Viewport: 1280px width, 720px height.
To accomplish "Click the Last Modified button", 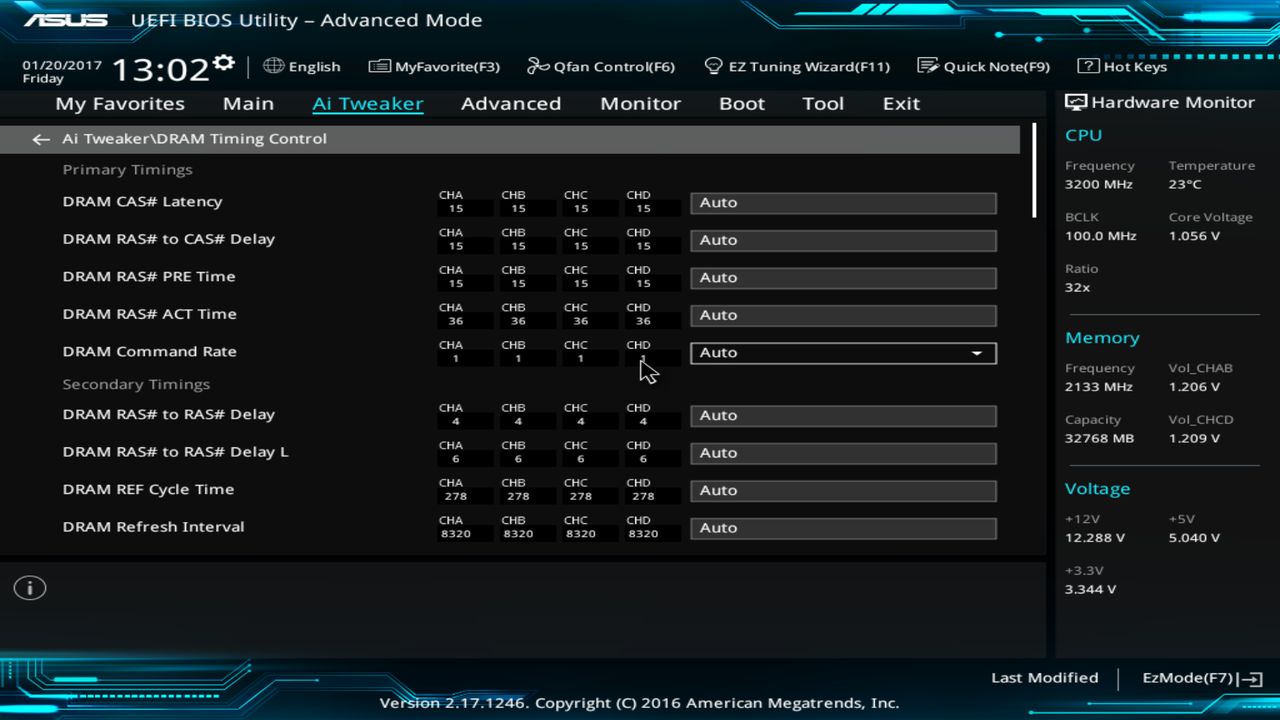I will (1044, 677).
